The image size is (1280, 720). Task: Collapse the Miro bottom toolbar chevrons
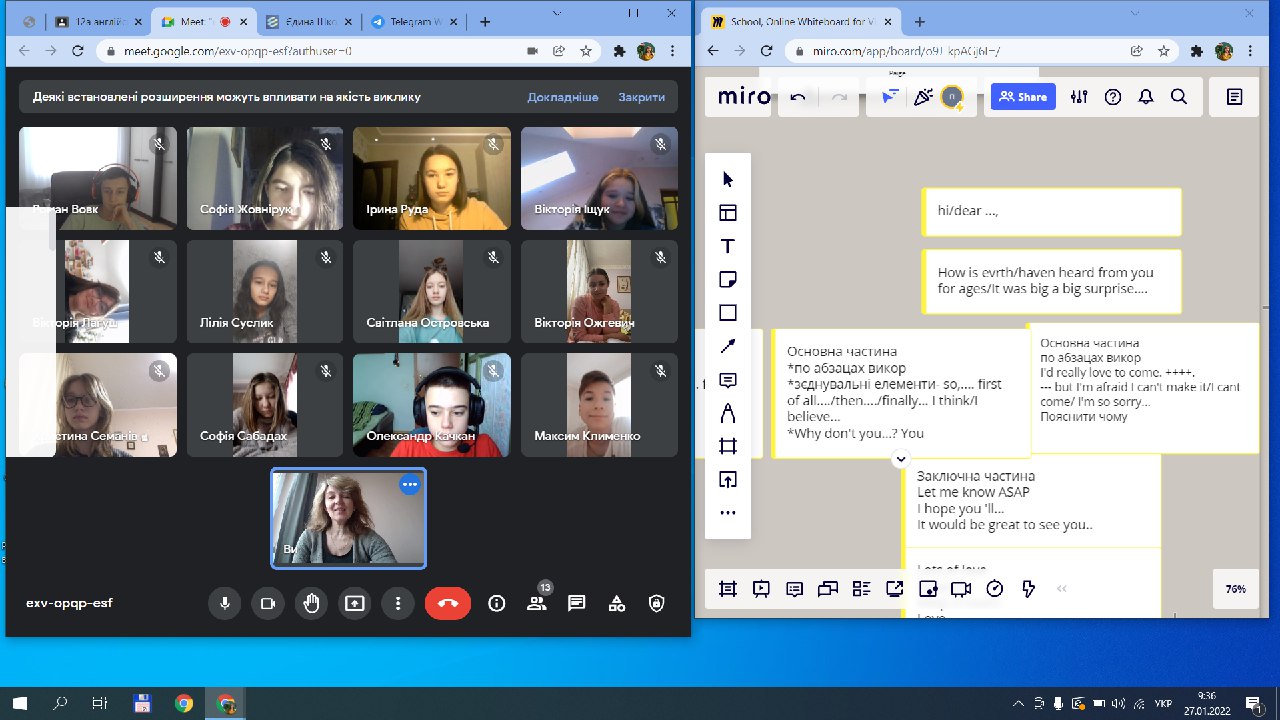click(x=1062, y=589)
